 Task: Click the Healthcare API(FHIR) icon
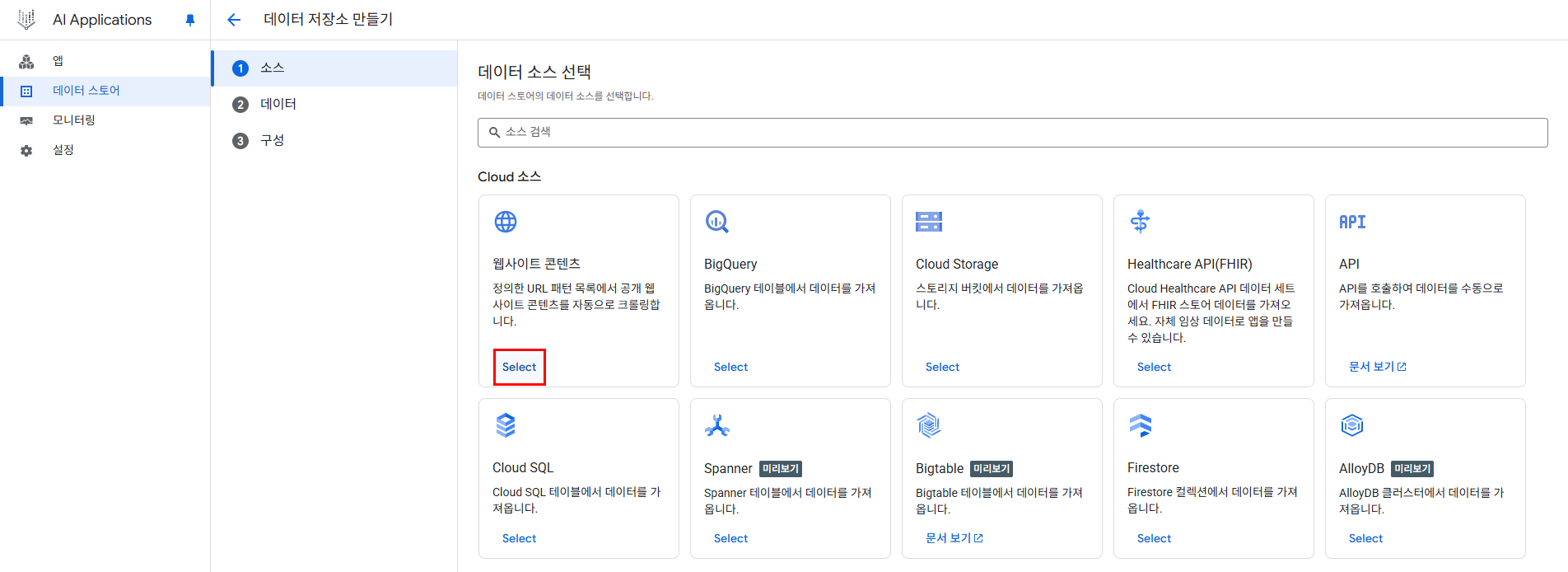(x=1141, y=221)
